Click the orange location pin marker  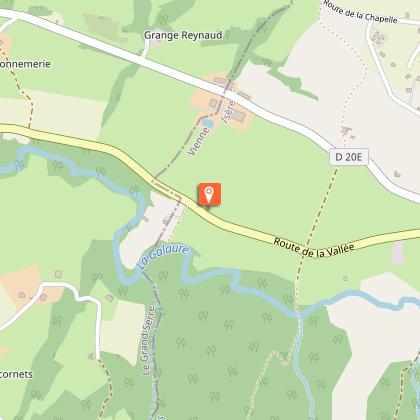[209, 194]
